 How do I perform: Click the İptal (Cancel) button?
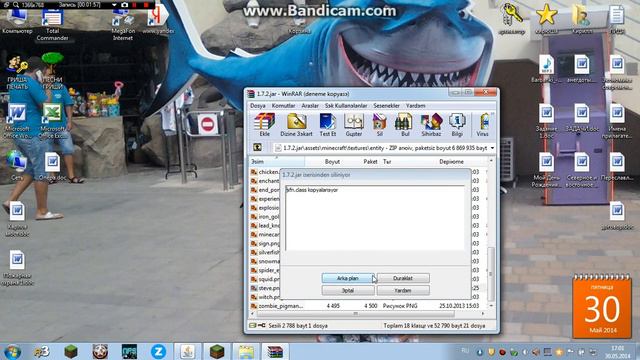click(348, 290)
